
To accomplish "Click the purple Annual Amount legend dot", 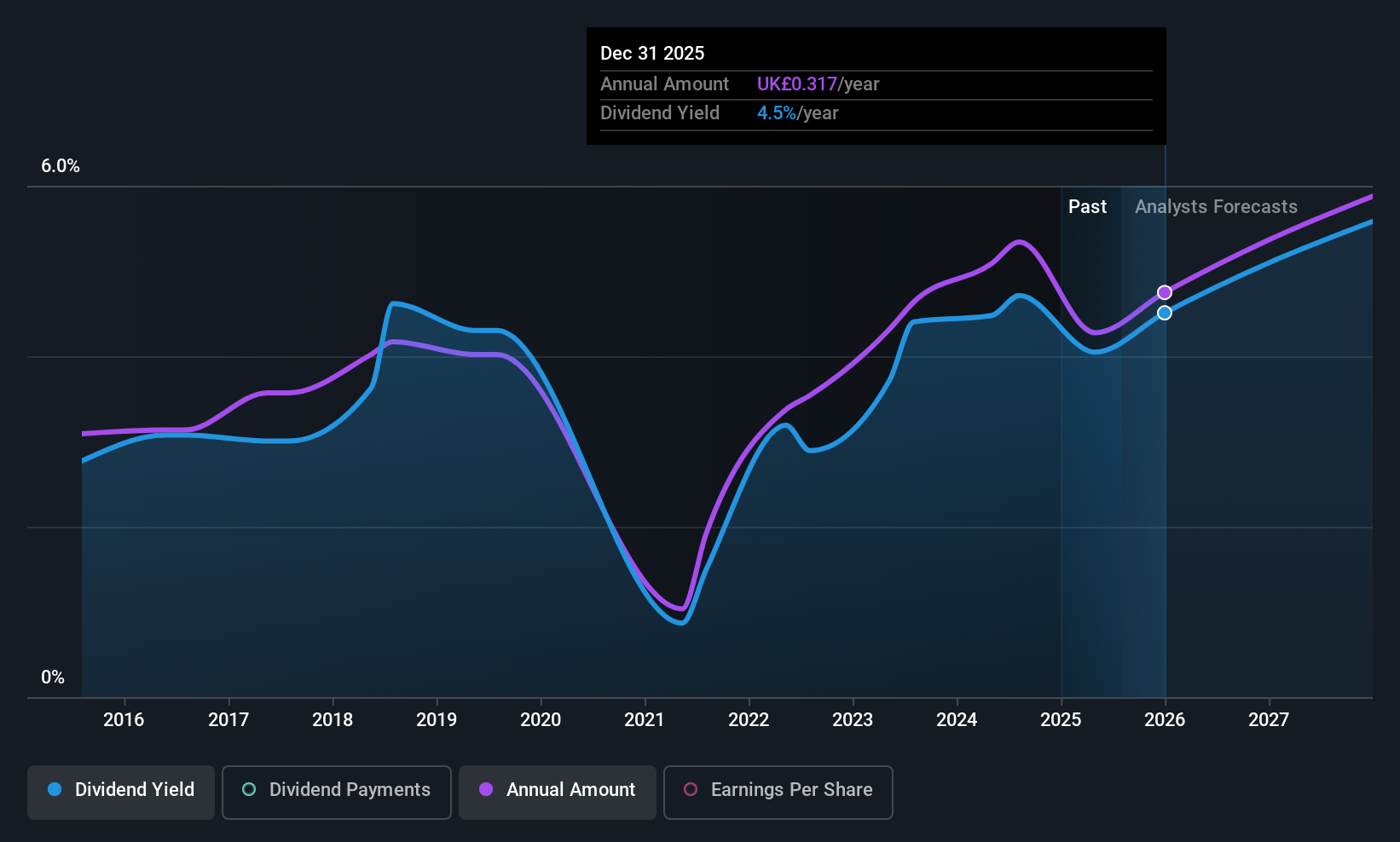I will pyautogui.click(x=486, y=789).
